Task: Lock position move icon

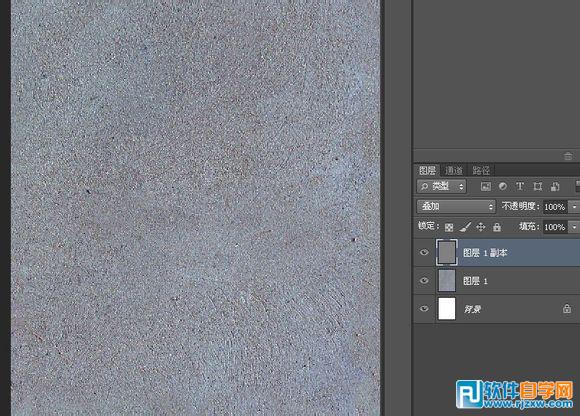Action: (x=480, y=227)
